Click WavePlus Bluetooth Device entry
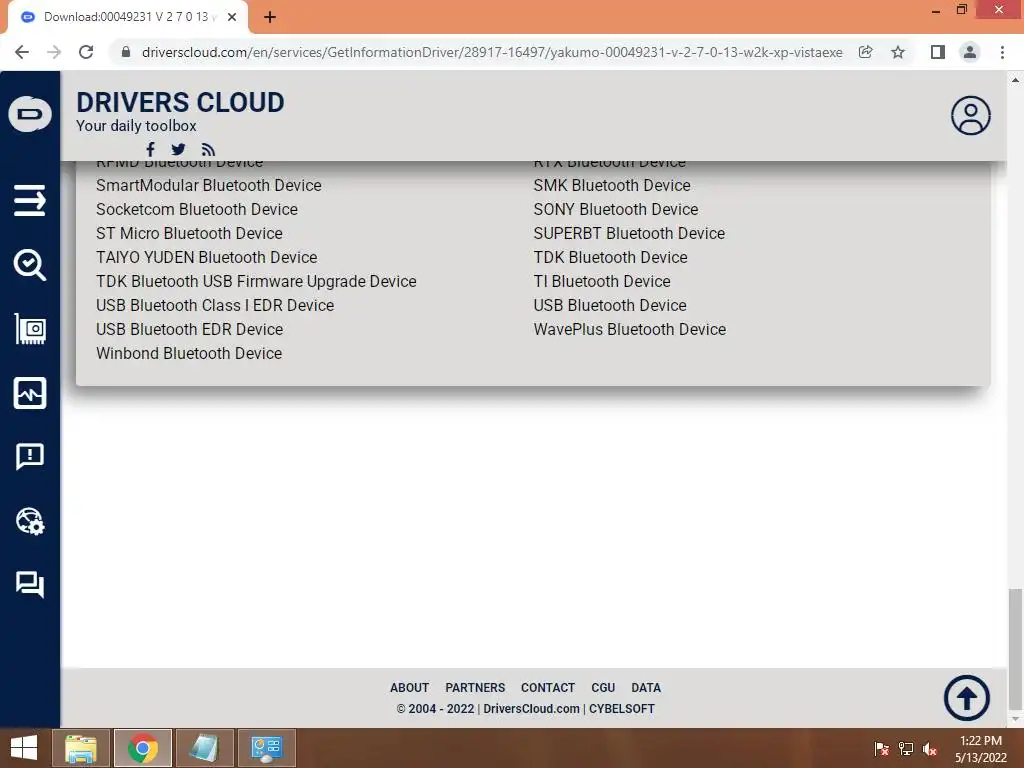This screenshot has height=768, width=1024. point(630,330)
